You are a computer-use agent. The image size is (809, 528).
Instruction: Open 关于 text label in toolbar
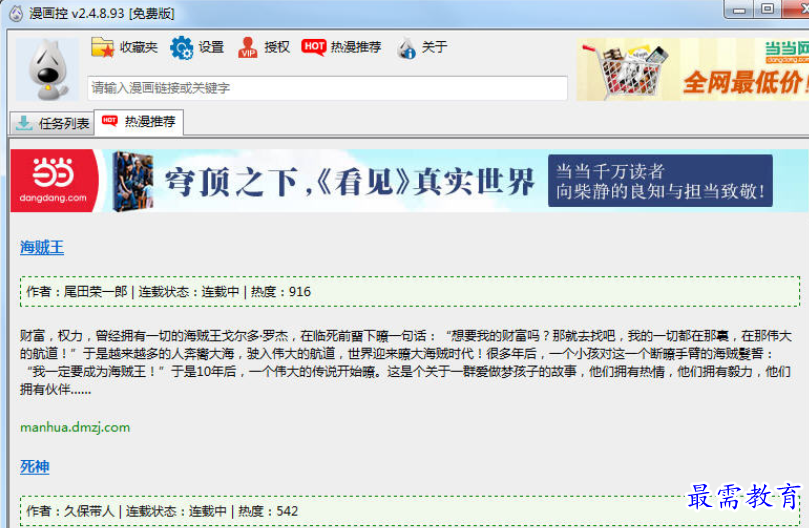[x=434, y=47]
